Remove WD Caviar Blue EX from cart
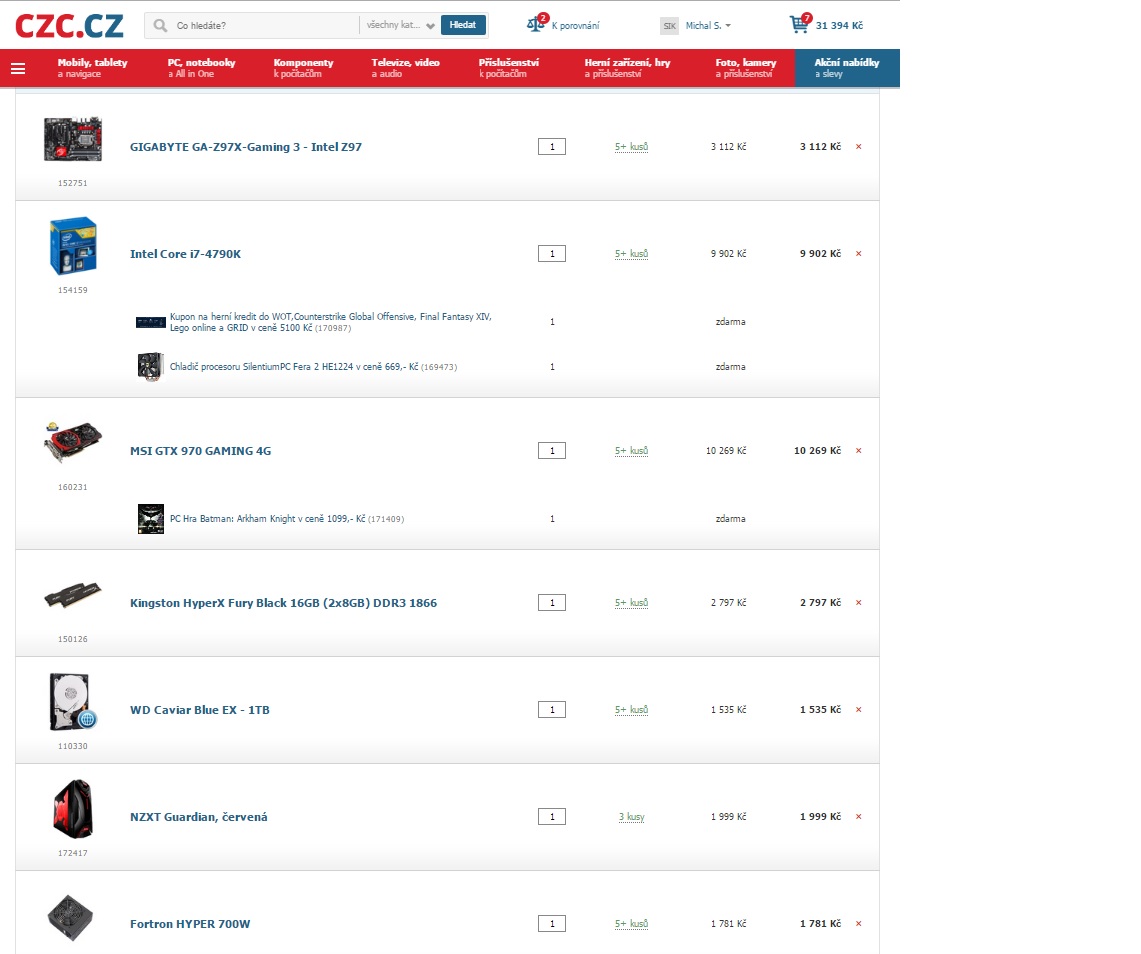The height and width of the screenshot is (954, 1141). pyautogui.click(x=859, y=710)
